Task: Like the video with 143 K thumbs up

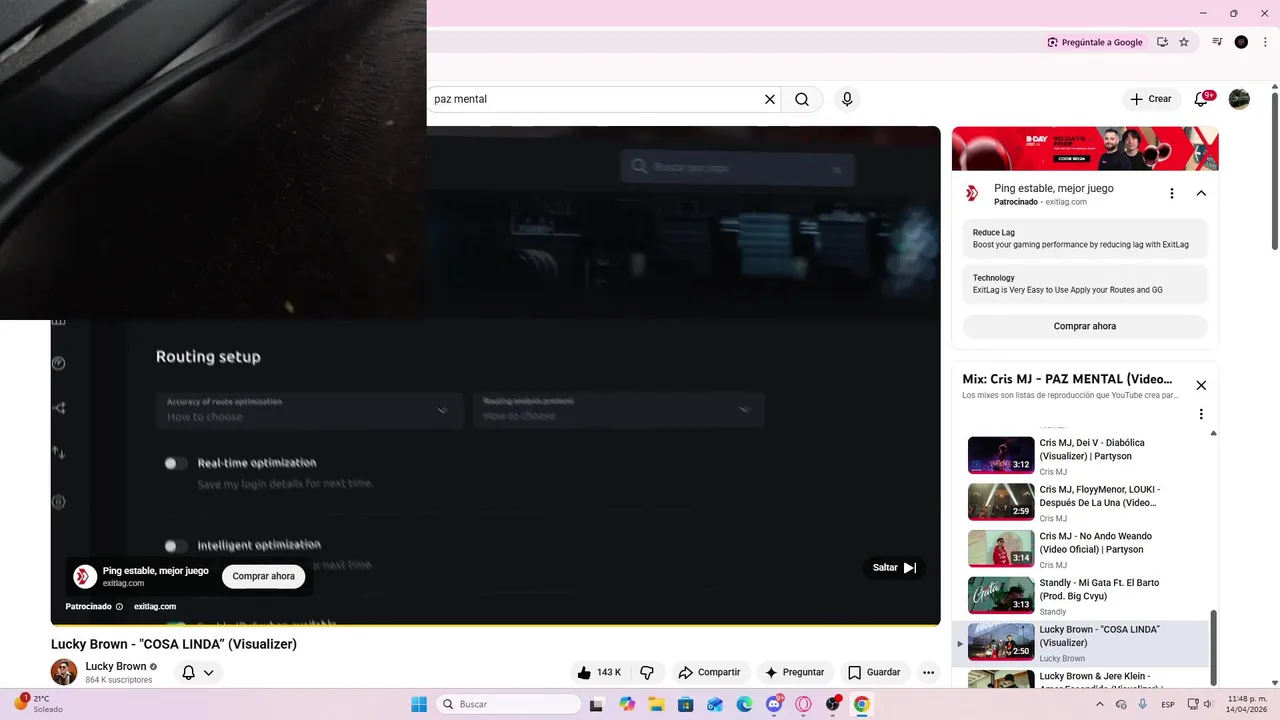Action: (599, 672)
